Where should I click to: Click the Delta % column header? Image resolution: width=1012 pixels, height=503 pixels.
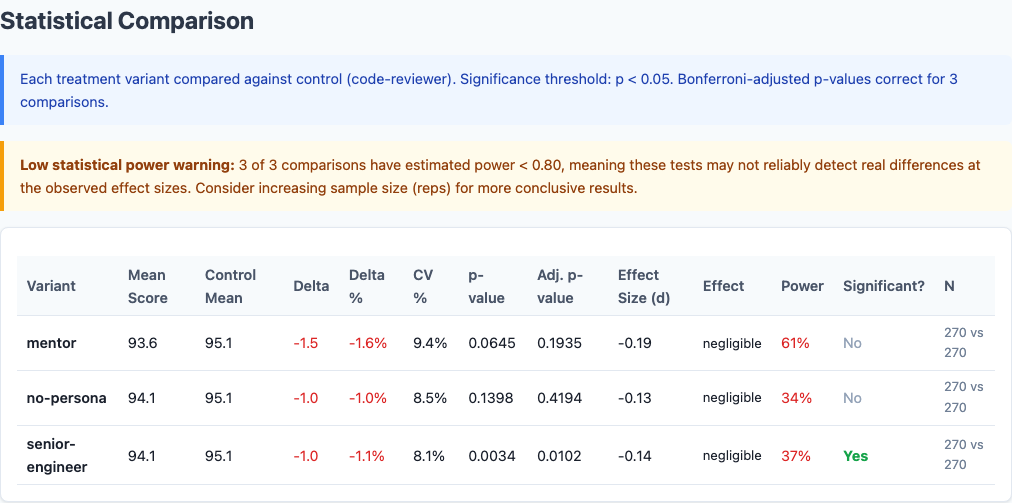pyautogui.click(x=366, y=286)
